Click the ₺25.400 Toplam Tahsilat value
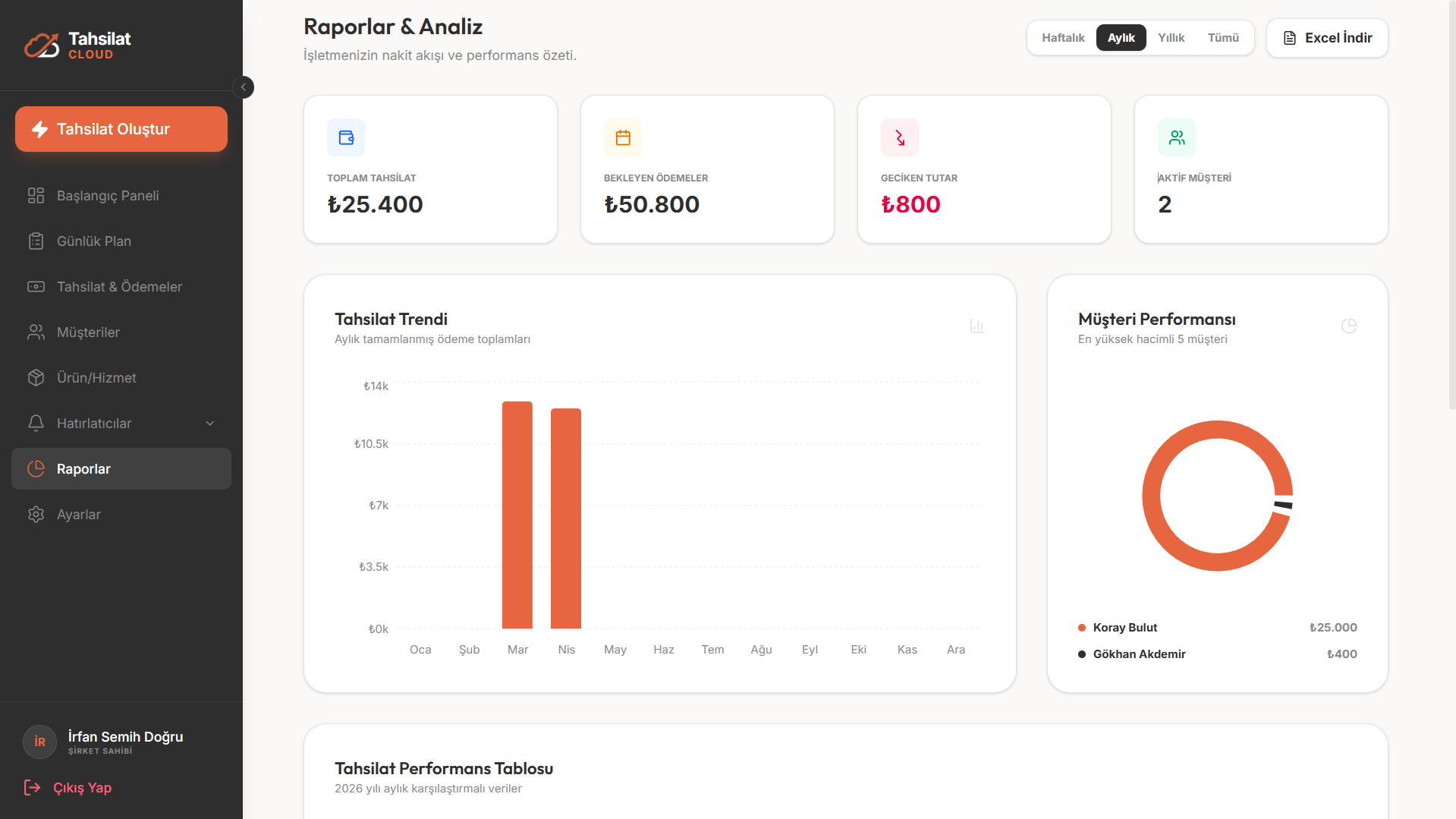This screenshot has width=1456, height=819. 375,204
